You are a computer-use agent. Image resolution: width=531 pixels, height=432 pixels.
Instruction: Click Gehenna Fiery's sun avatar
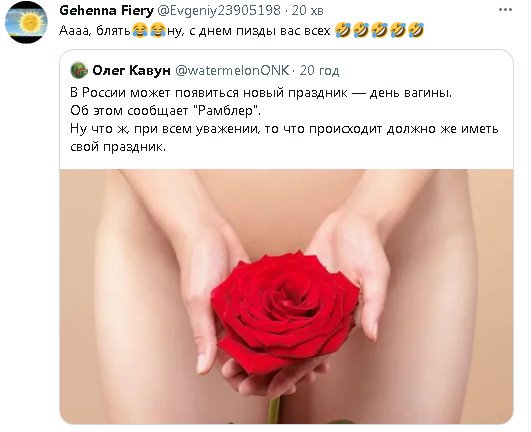(x=26, y=22)
